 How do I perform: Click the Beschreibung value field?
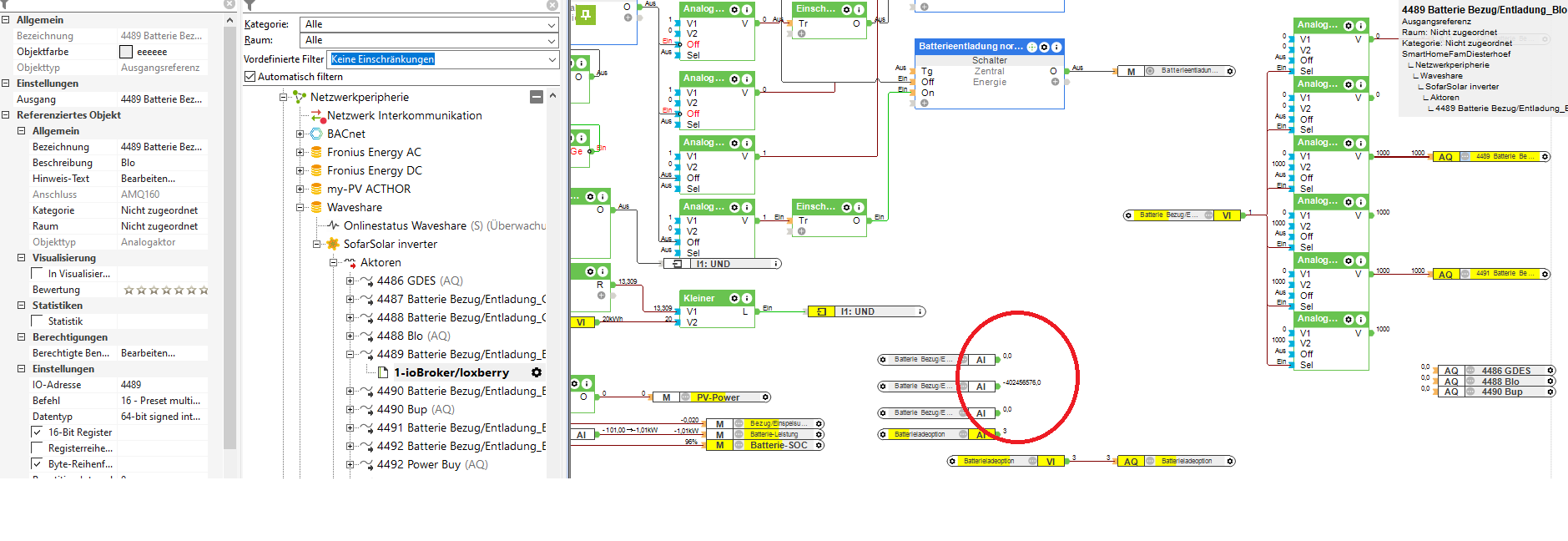163,163
